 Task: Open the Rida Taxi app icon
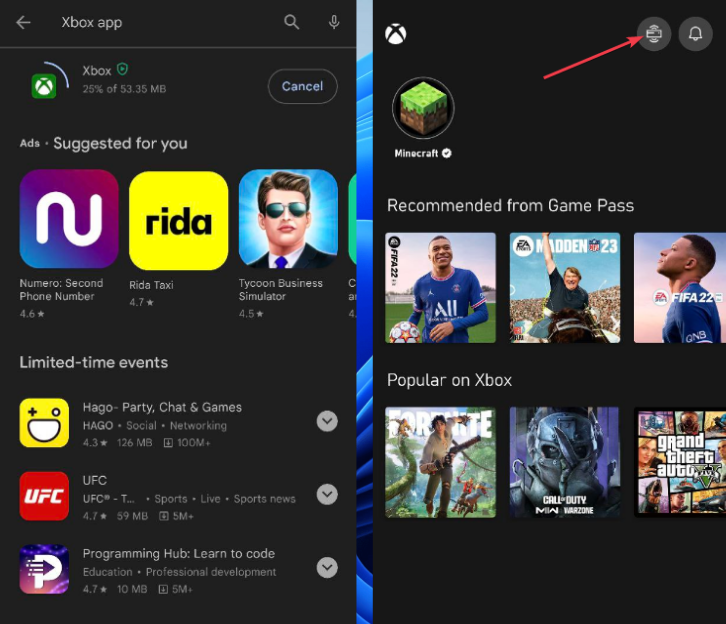[x=179, y=220]
